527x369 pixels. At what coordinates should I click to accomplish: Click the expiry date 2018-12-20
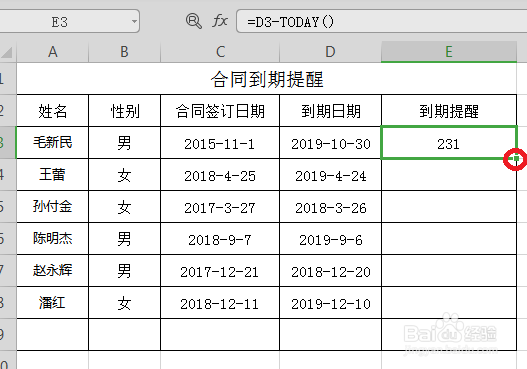coord(330,271)
